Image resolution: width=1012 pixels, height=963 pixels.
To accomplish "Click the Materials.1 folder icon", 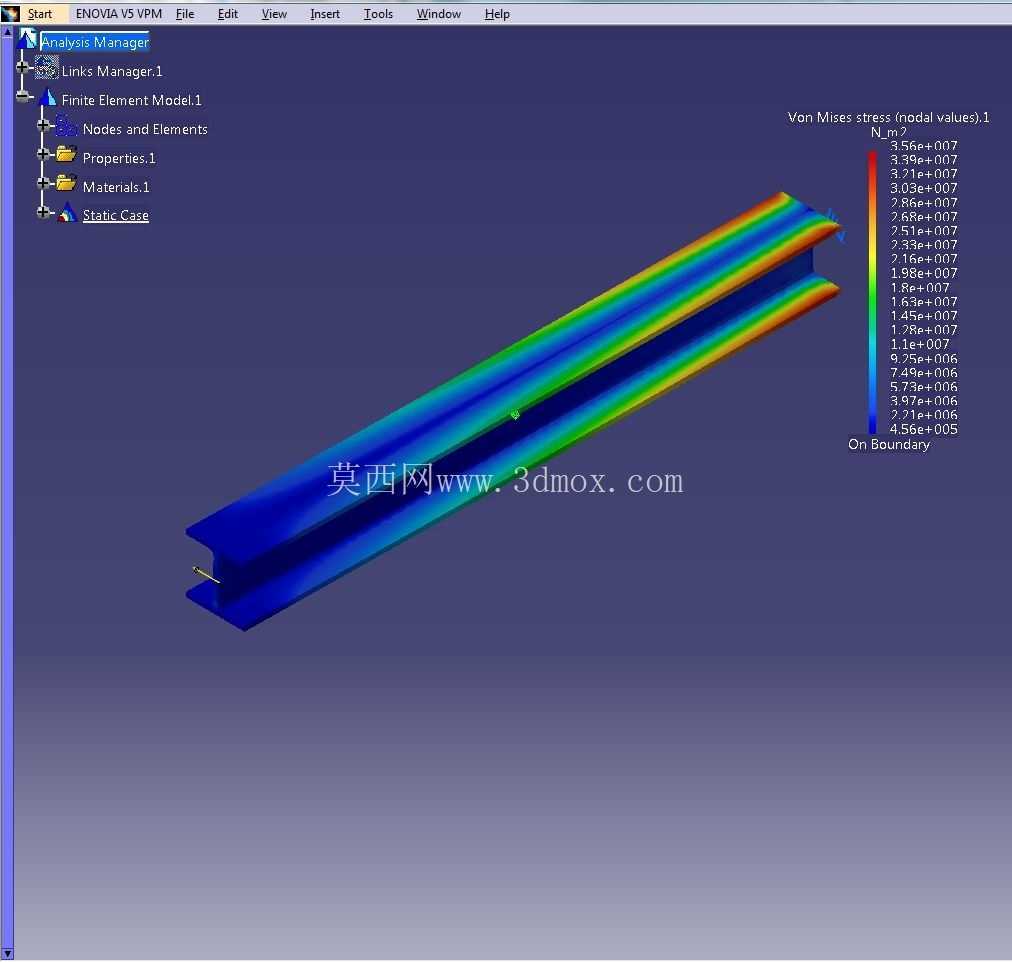I will tap(66, 183).
